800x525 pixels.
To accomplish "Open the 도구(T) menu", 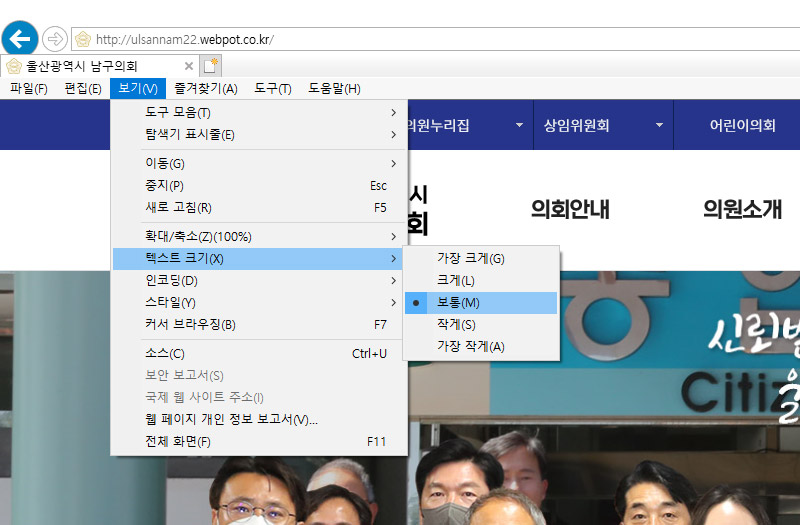I will click(273, 89).
